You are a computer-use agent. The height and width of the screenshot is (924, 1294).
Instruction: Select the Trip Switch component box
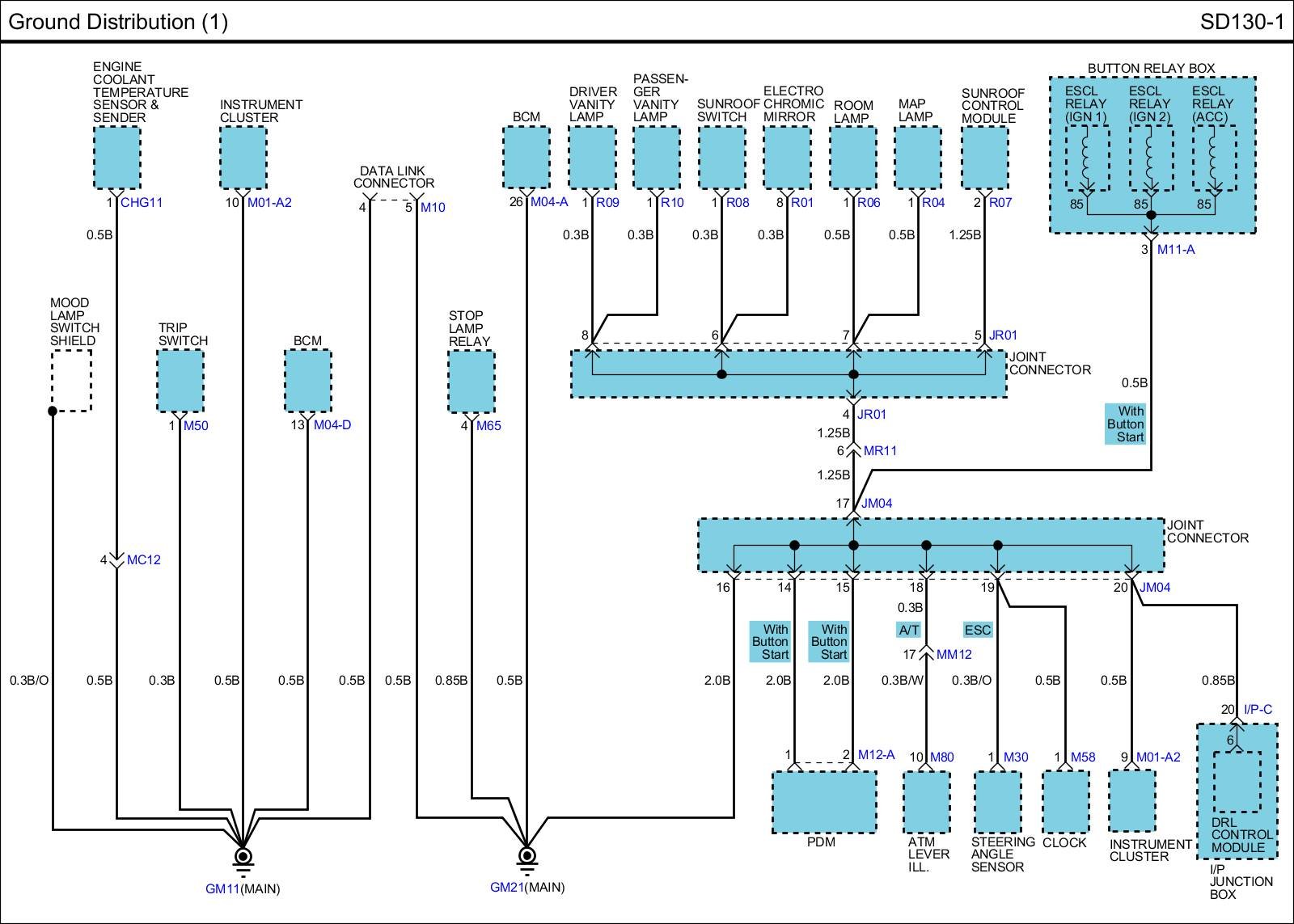pyautogui.click(x=180, y=382)
